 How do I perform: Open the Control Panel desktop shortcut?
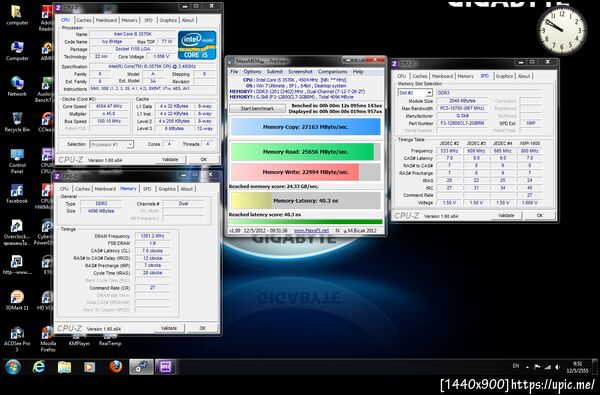pyautogui.click(x=17, y=161)
